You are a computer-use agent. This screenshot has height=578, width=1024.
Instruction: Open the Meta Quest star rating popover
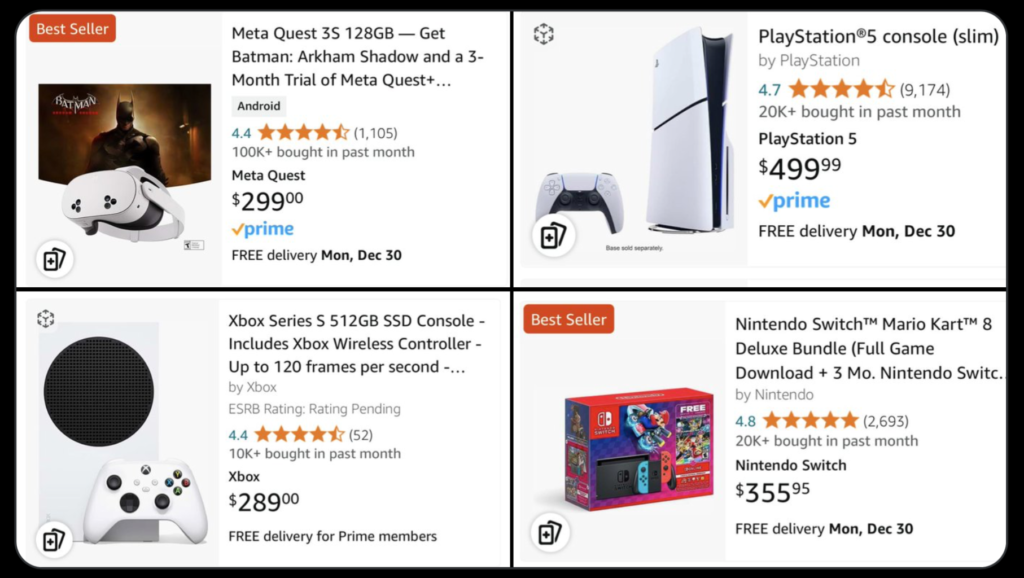click(303, 132)
